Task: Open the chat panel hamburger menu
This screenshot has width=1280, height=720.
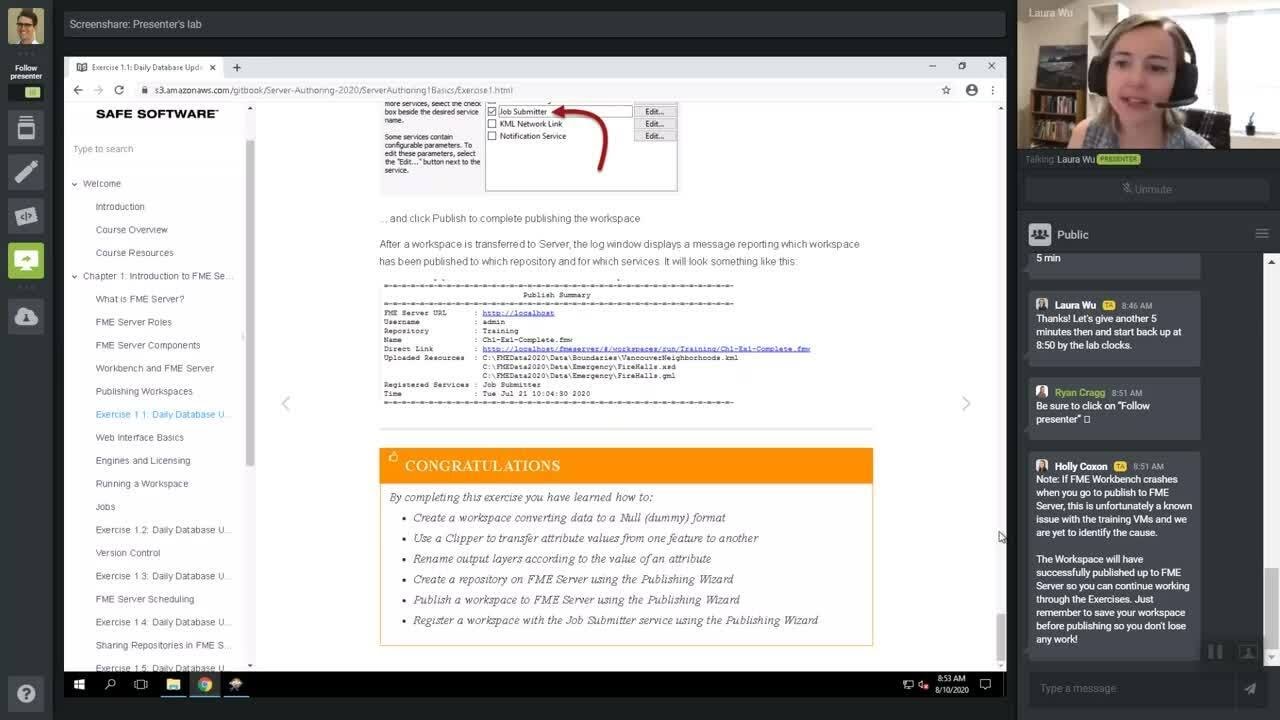Action: click(x=1262, y=234)
